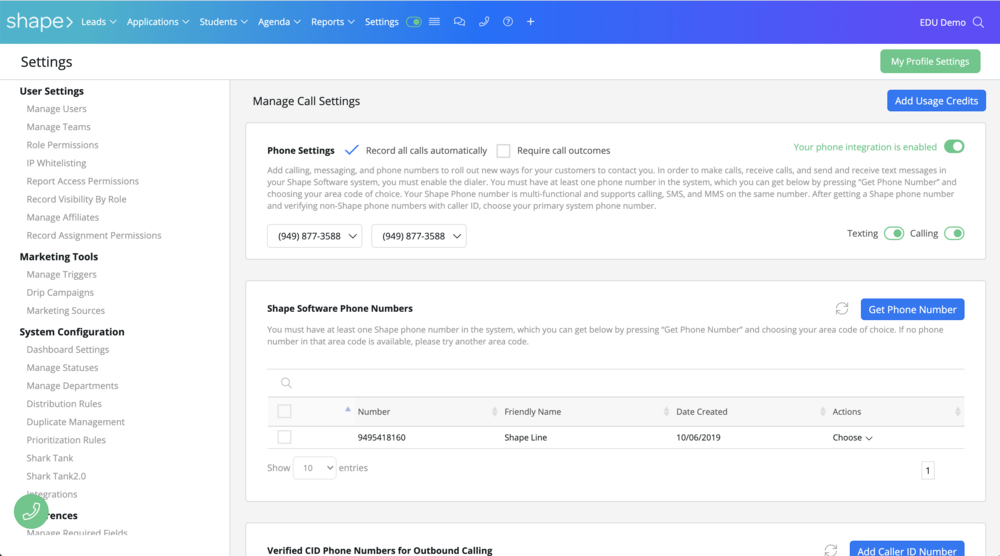Image resolution: width=1000 pixels, height=556 pixels.
Task: Sort the table by the Actions column arrows
Action: point(957,412)
